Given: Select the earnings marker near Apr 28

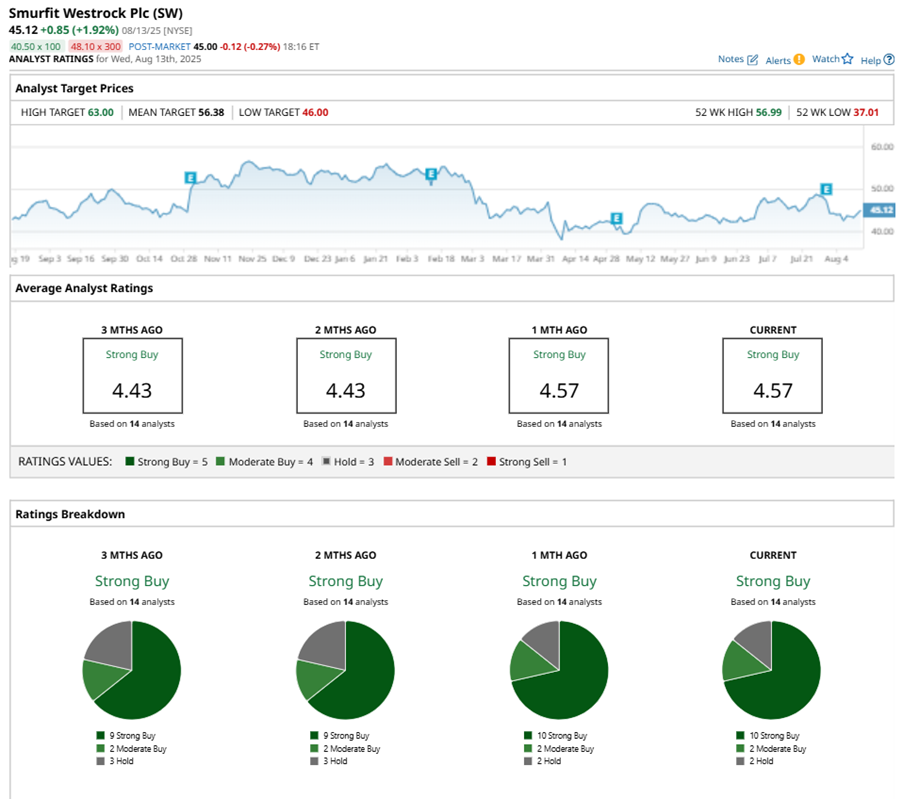Looking at the screenshot, I should coord(616,218).
